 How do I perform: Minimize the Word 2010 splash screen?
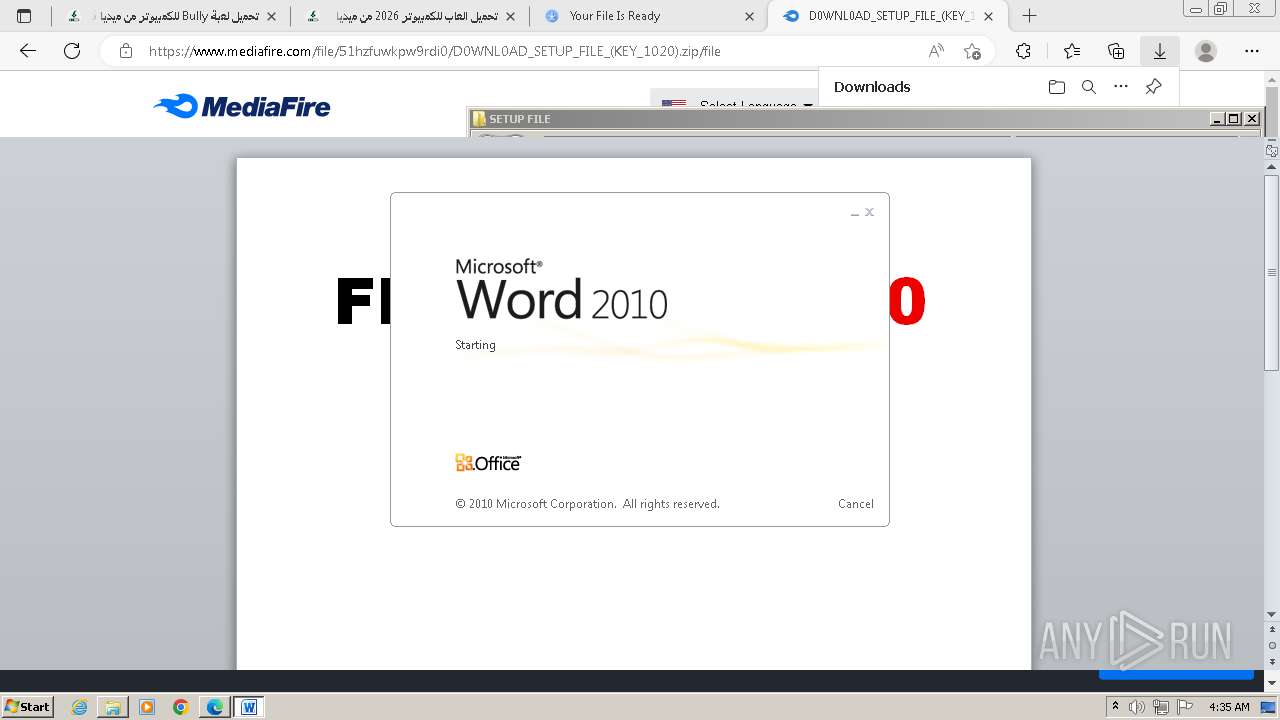[x=855, y=212]
